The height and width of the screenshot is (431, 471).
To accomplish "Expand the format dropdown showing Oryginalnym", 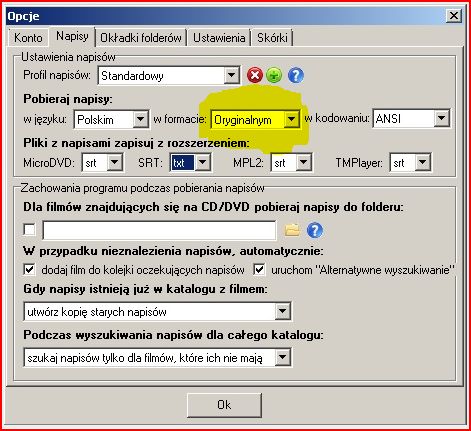I will [x=291, y=119].
